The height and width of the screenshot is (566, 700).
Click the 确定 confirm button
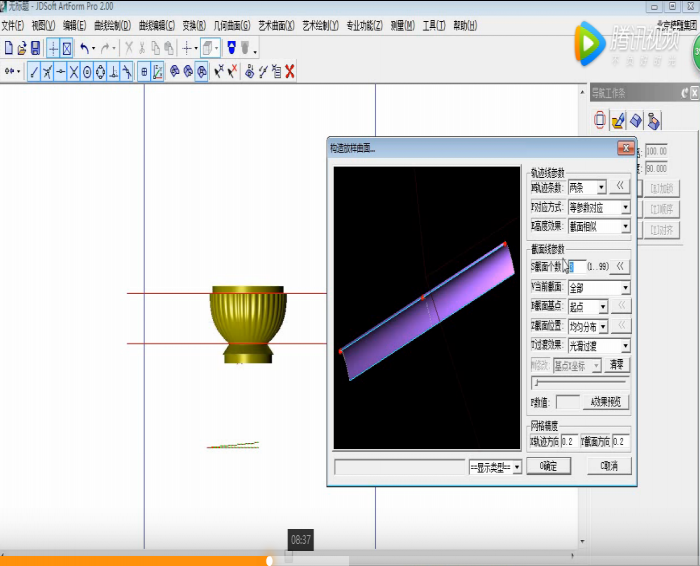(x=555, y=466)
